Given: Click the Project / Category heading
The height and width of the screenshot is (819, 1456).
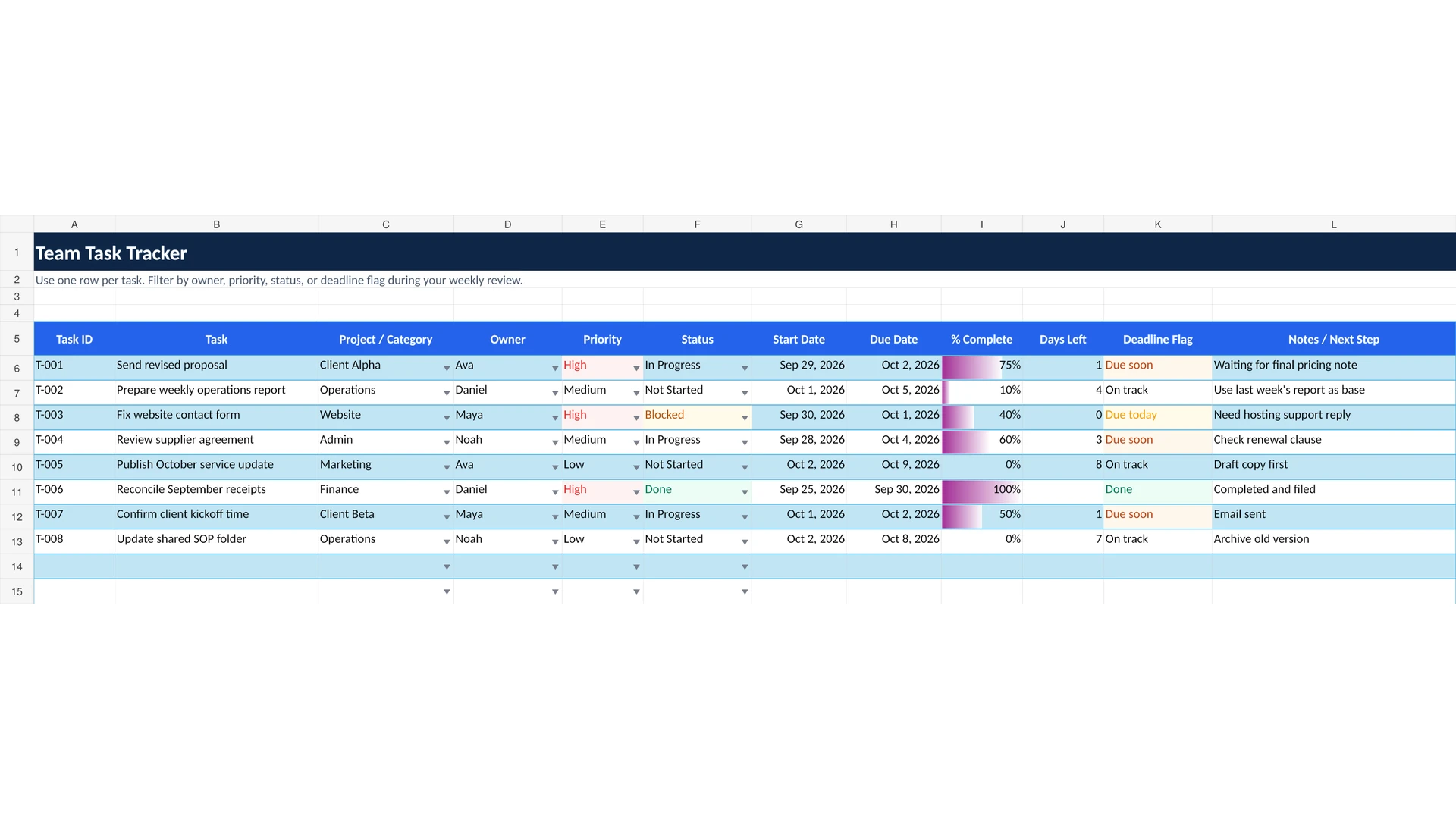Looking at the screenshot, I should 386,339.
